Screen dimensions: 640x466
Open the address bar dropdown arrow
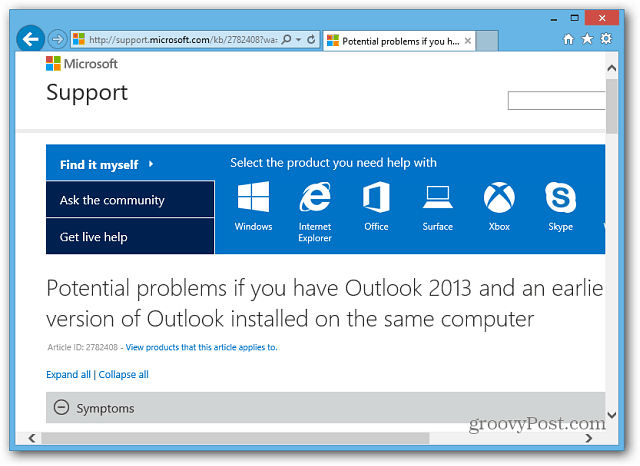(299, 40)
